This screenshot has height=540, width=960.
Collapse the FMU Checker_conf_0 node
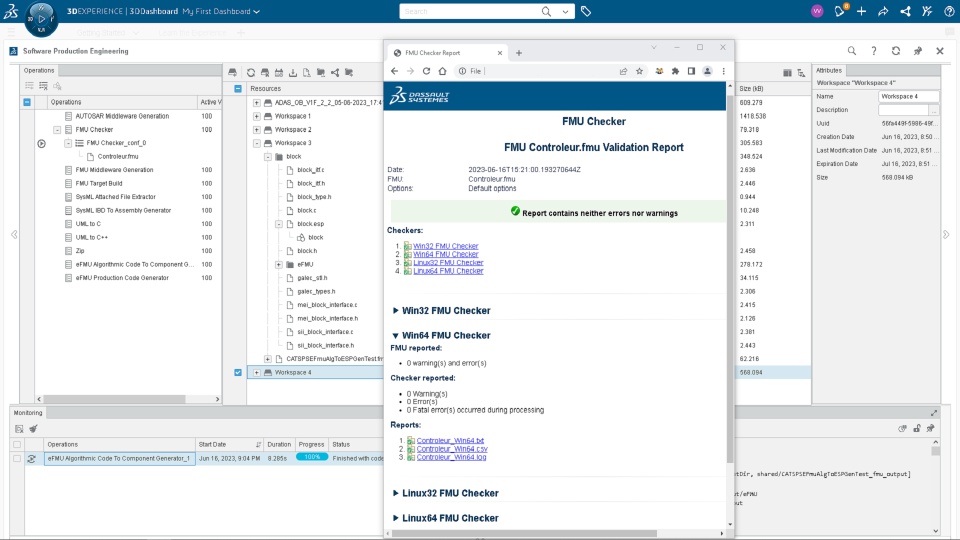pyautogui.click(x=68, y=143)
